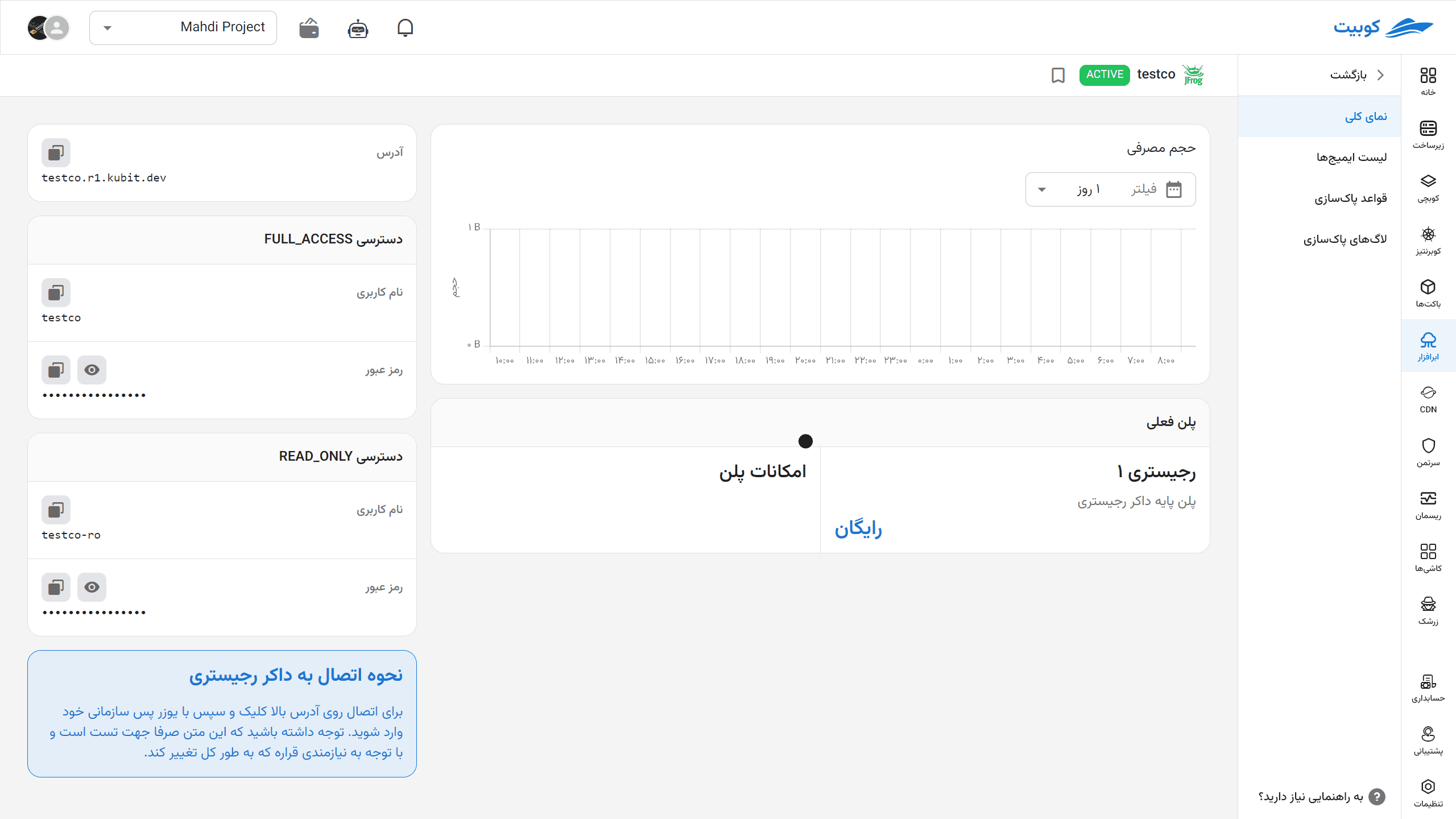Click the masked FULL_ACCESS password dots

click(94, 395)
